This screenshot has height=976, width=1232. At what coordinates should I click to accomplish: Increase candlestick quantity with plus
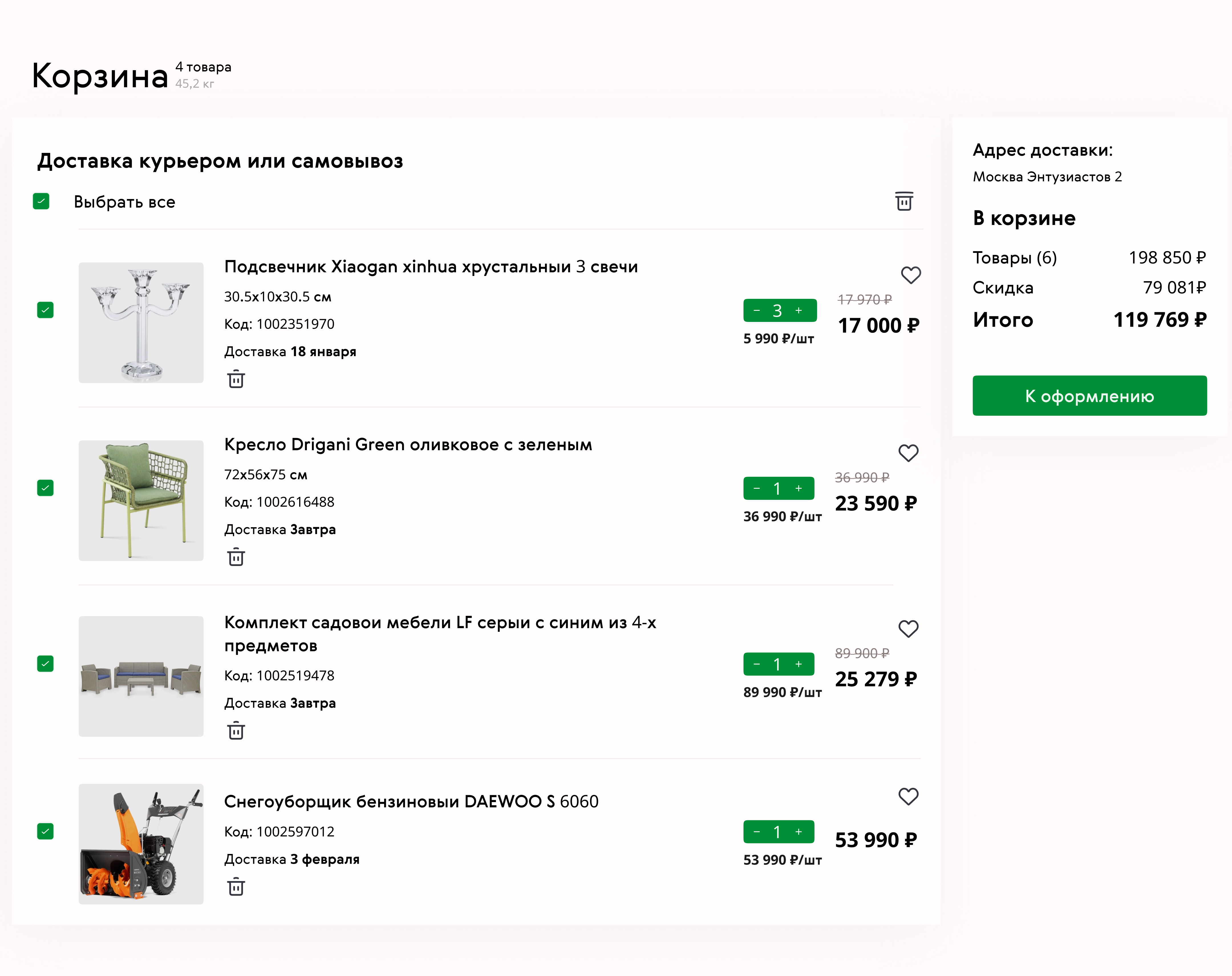coord(799,310)
